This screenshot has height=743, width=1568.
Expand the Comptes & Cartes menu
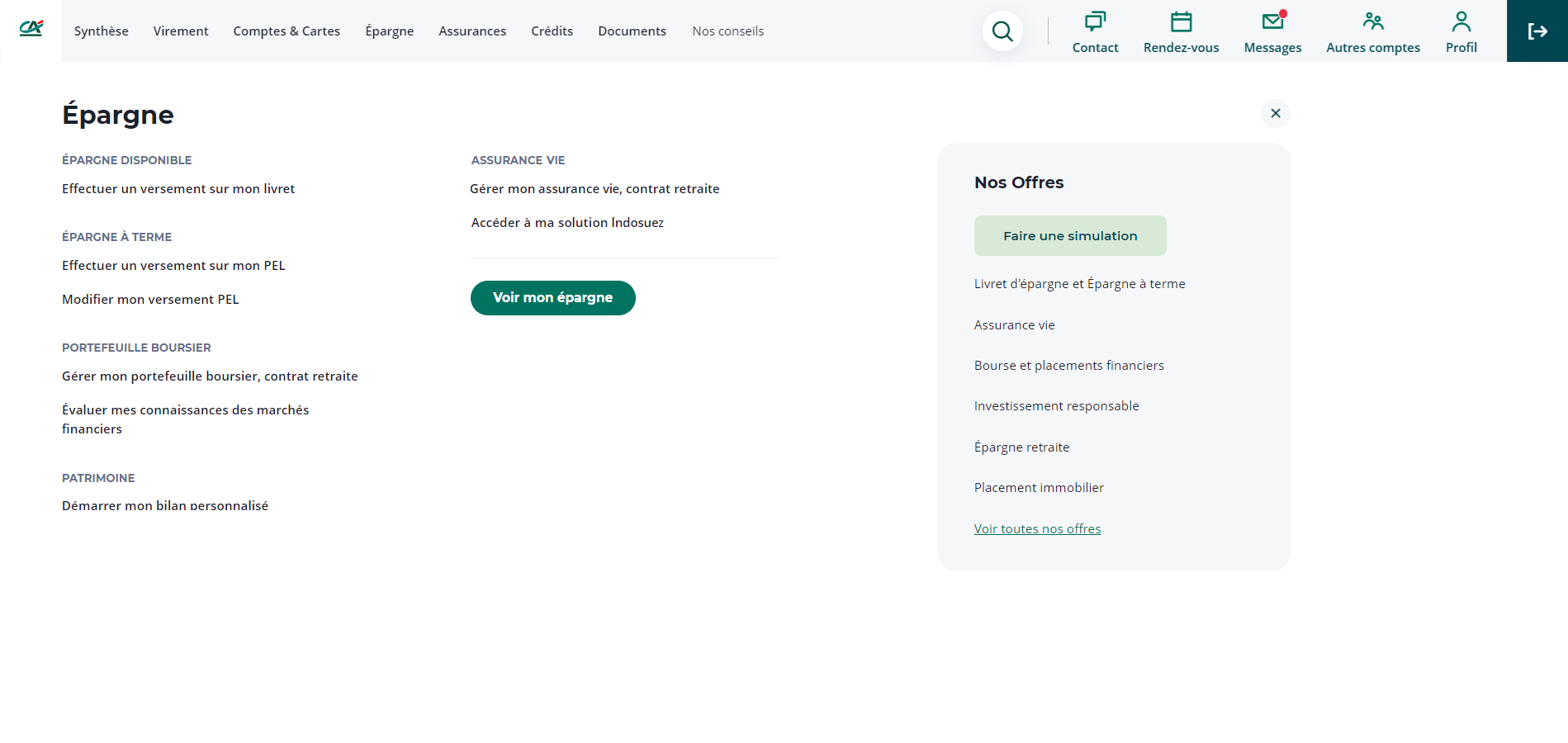pos(287,31)
